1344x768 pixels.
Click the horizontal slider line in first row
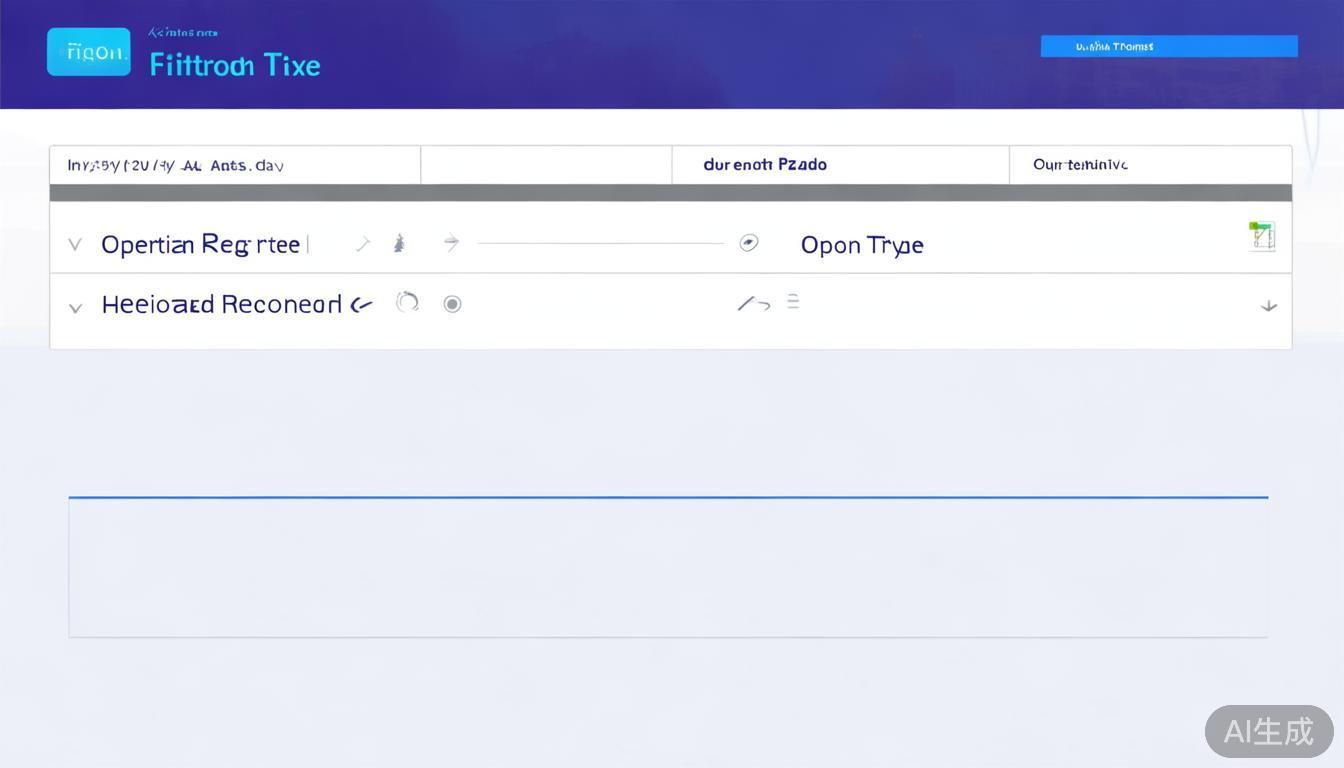pos(600,243)
